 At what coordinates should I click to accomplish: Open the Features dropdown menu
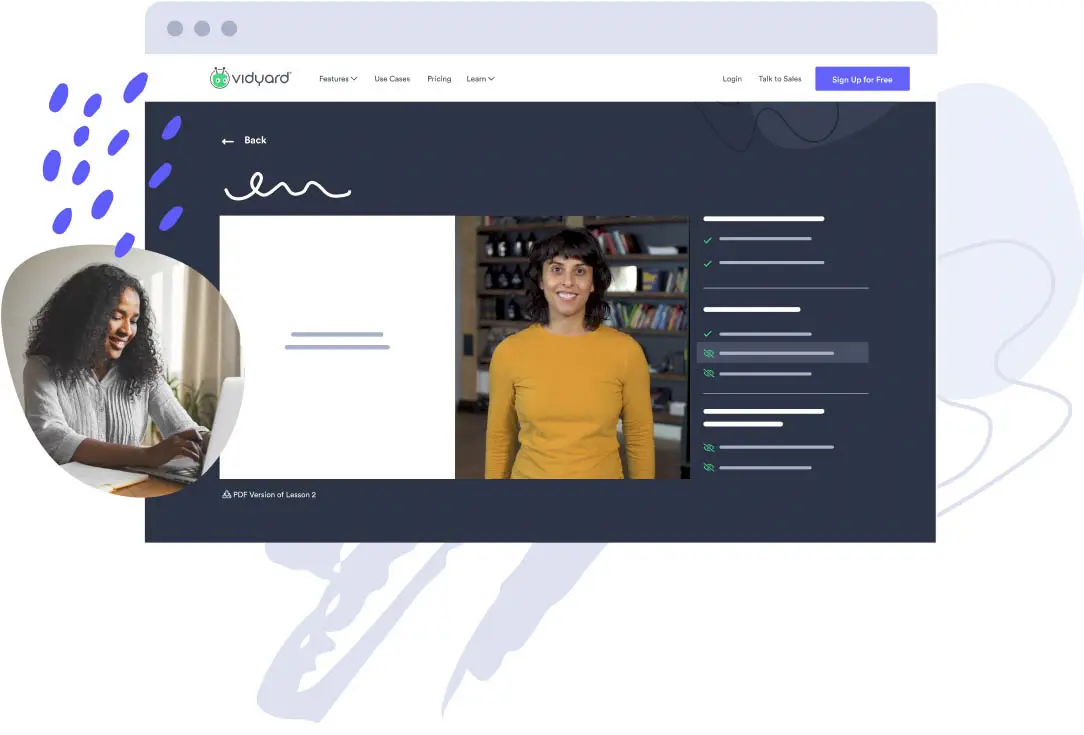(338, 79)
